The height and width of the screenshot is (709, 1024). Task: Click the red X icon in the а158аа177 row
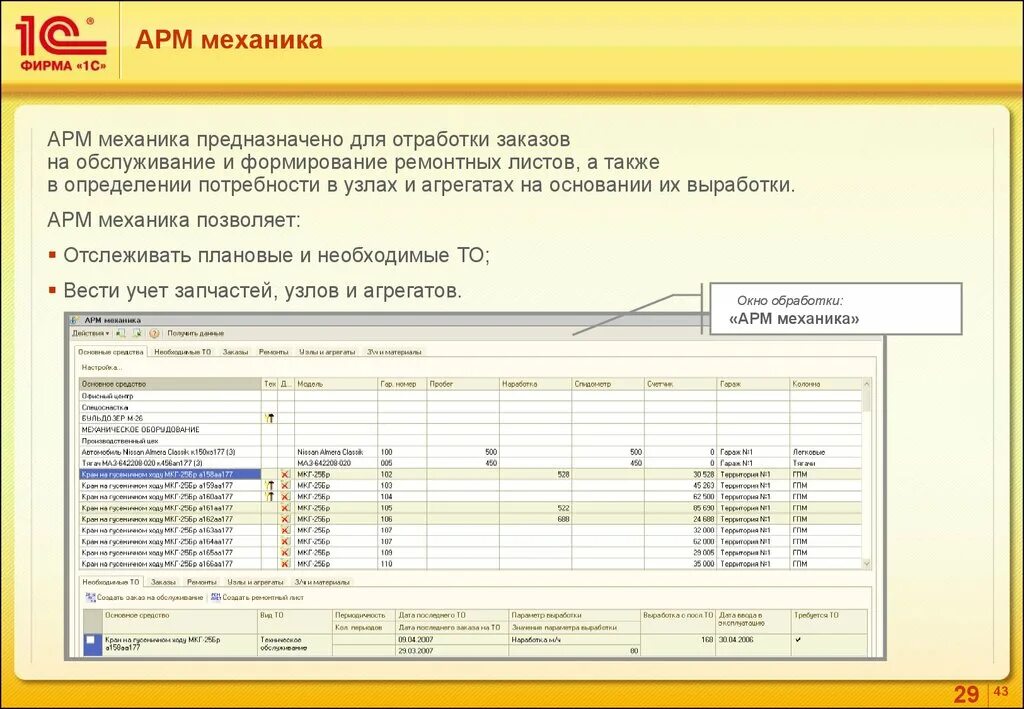coord(285,475)
